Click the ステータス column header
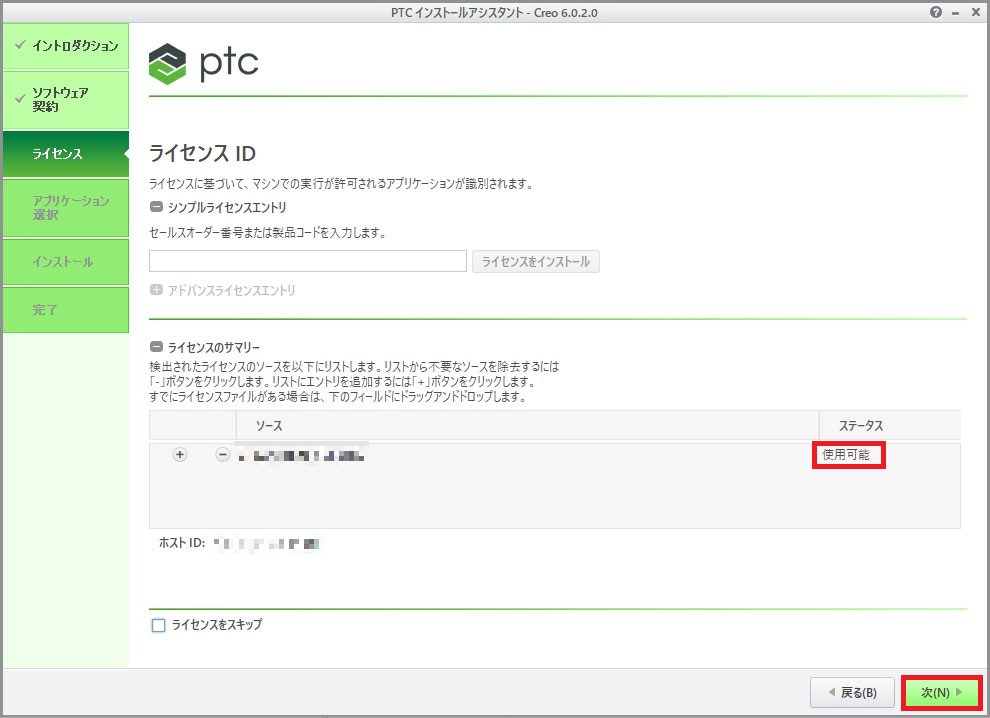 (890, 426)
